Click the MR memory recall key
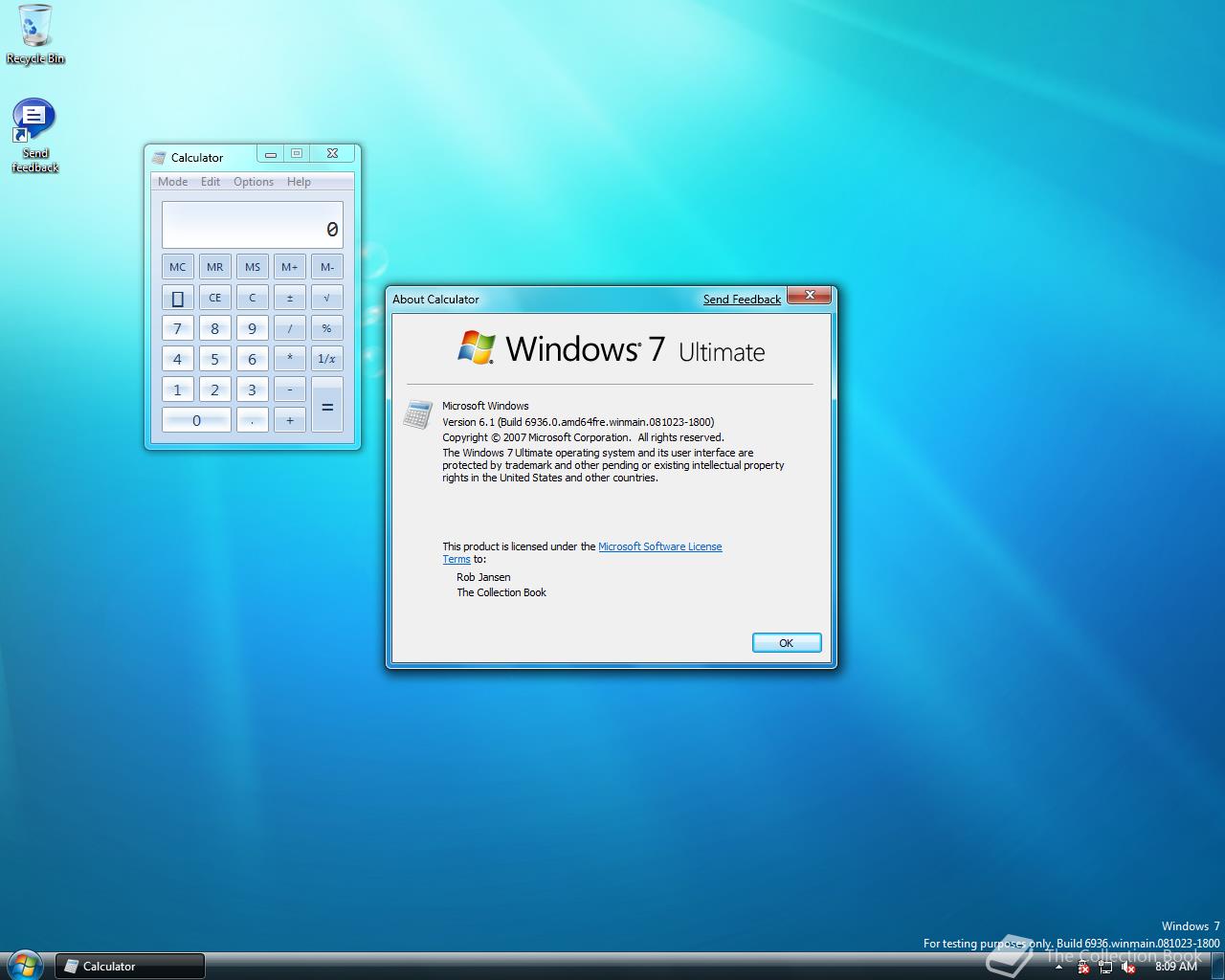Image resolution: width=1225 pixels, height=980 pixels. pos(214,267)
